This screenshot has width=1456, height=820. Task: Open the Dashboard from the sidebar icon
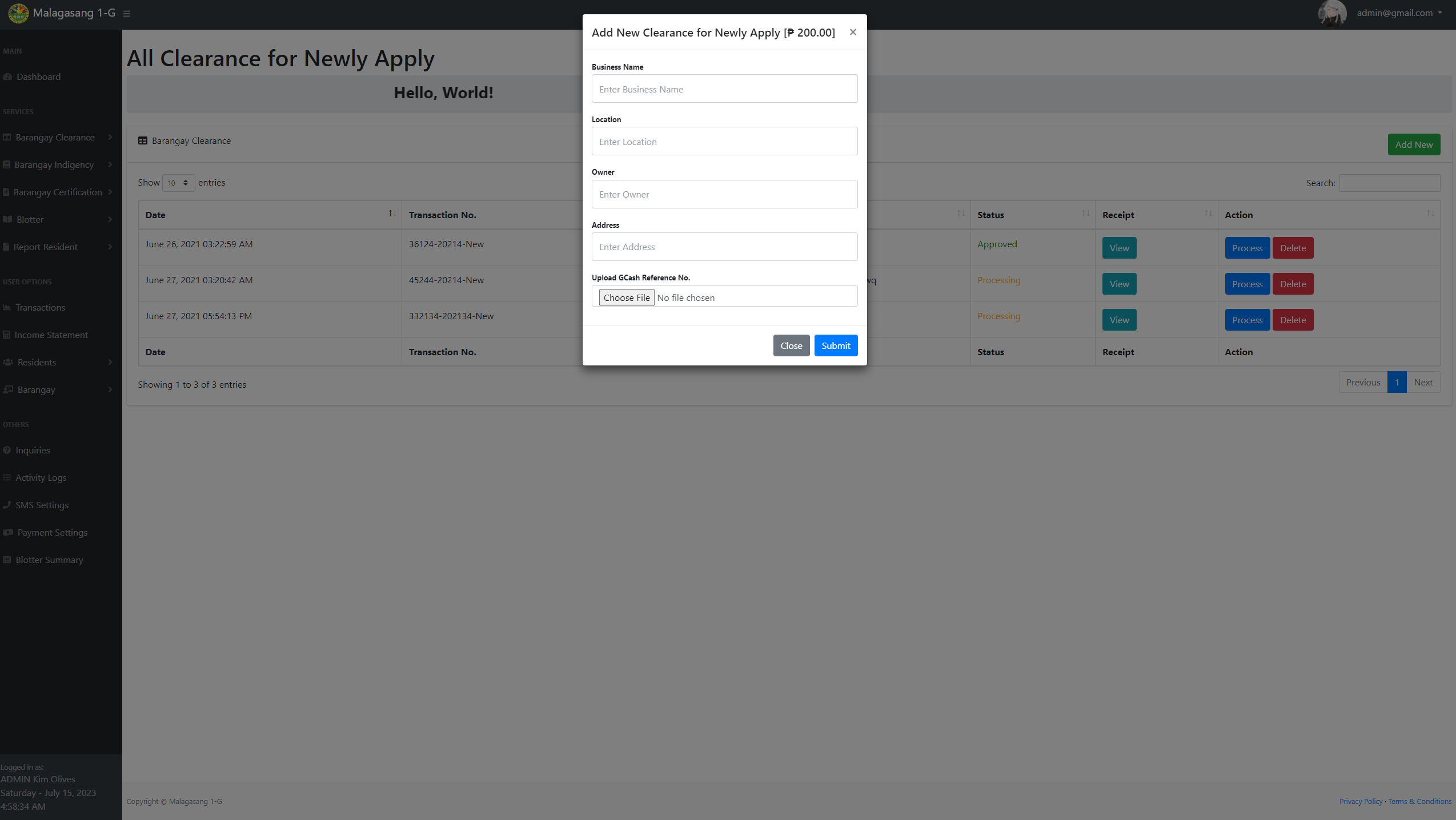[8, 77]
